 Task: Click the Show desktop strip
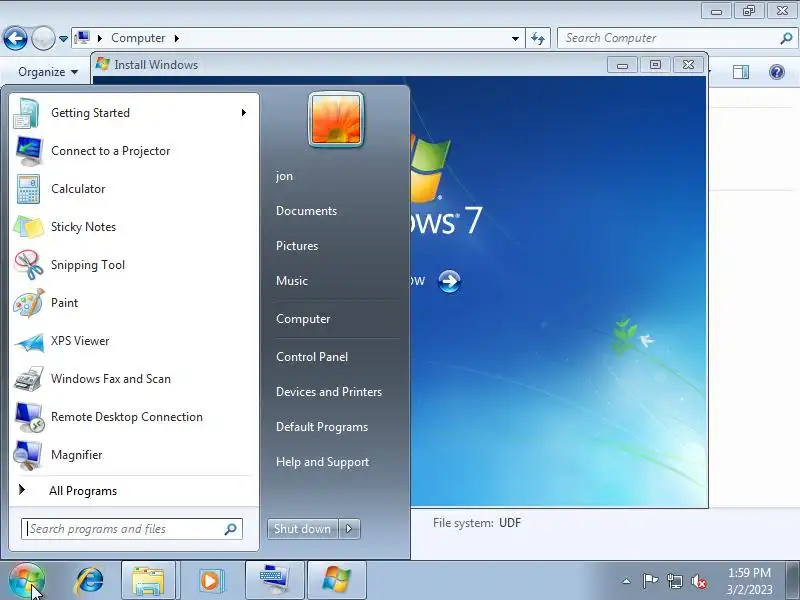click(x=793, y=581)
